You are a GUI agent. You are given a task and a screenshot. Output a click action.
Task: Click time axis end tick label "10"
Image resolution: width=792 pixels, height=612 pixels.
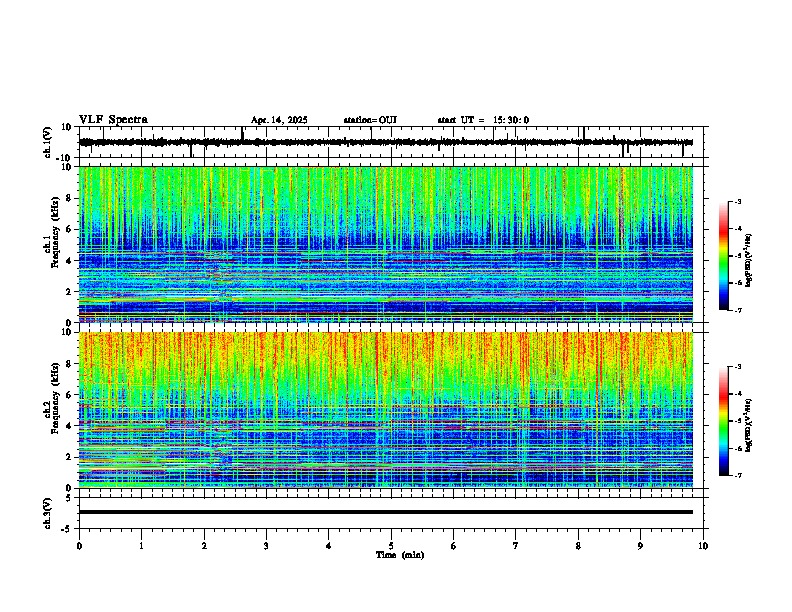(x=703, y=546)
